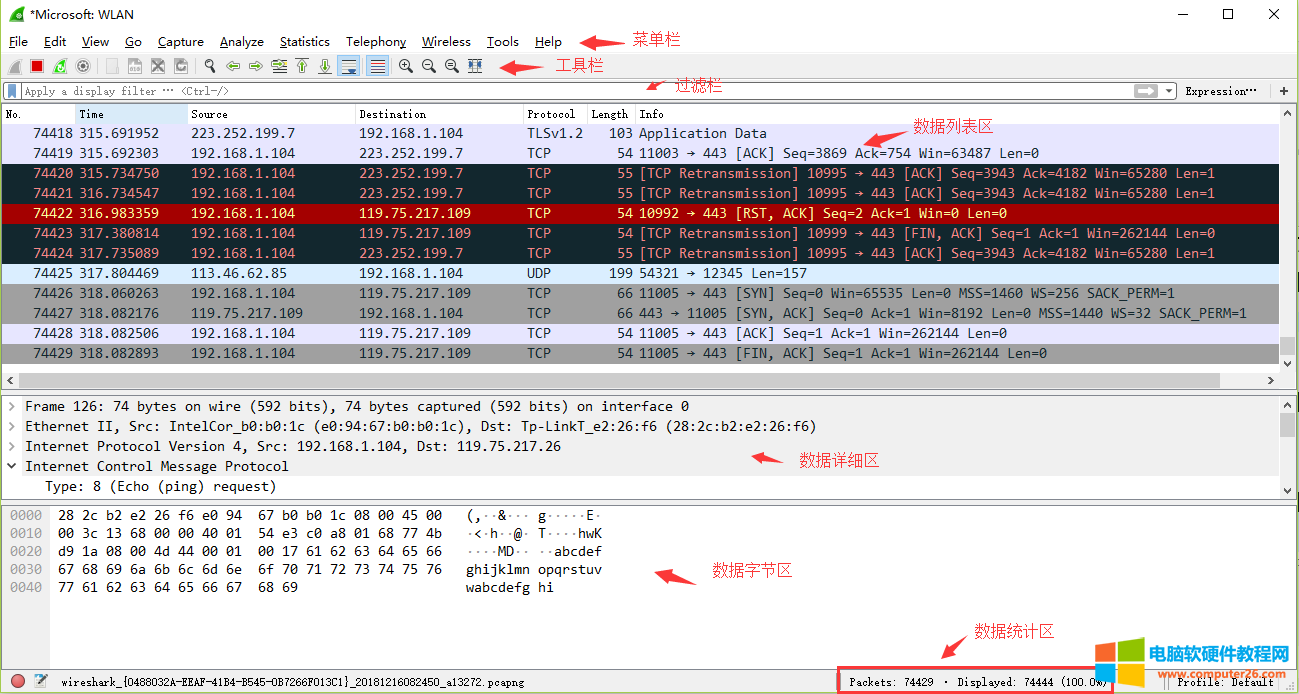
Task: Open the Capture menu
Action: coord(180,42)
